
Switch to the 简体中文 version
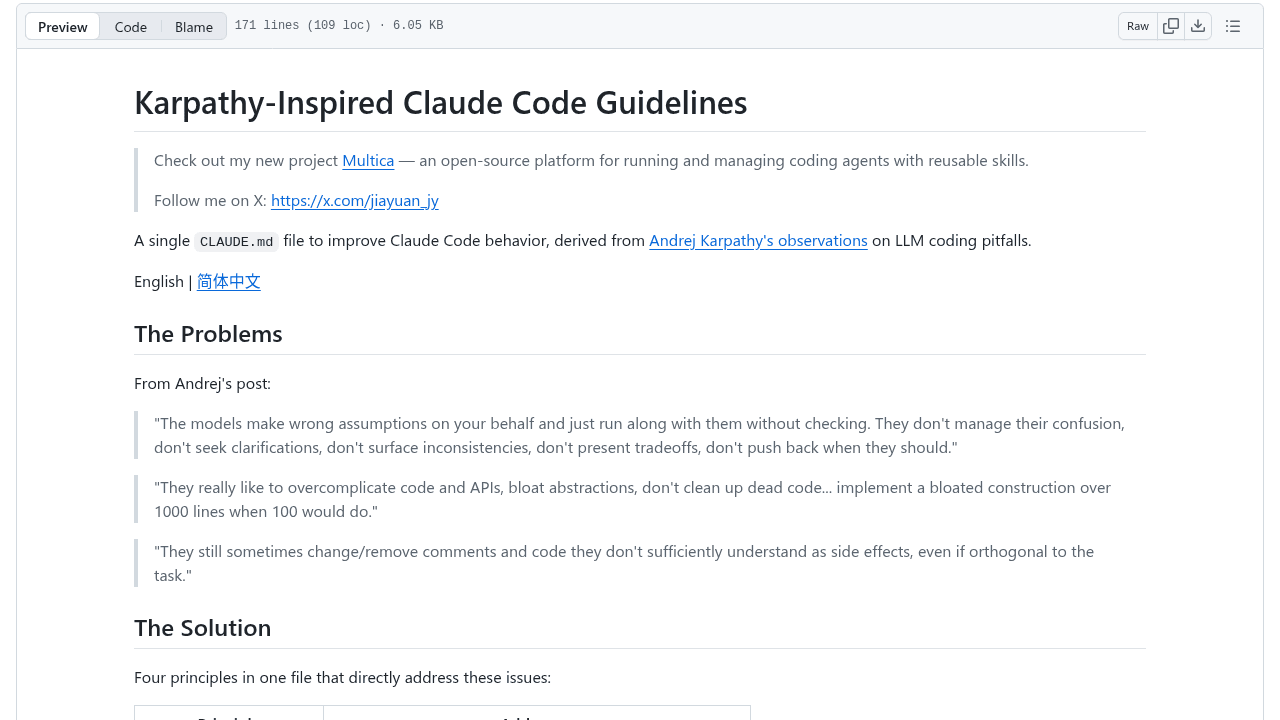tap(229, 282)
